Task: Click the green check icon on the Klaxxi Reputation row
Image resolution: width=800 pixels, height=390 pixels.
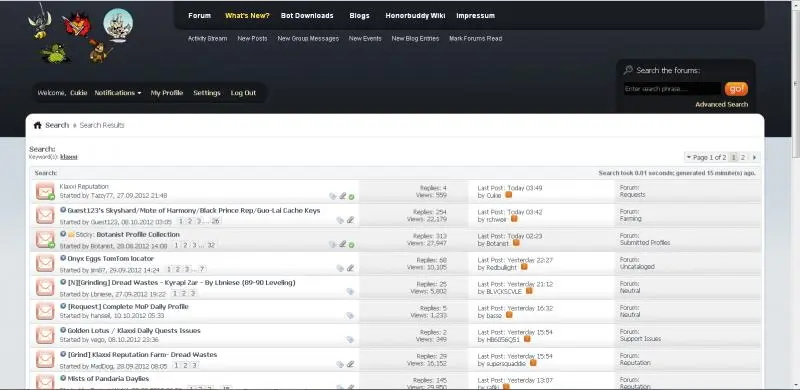Action: (x=352, y=197)
